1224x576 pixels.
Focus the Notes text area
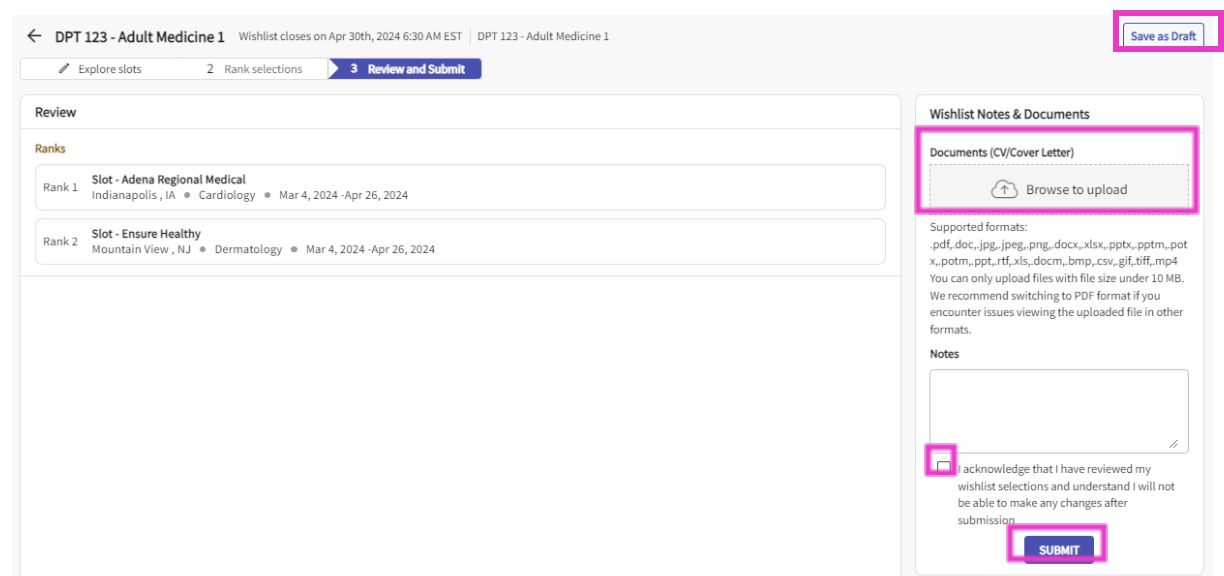click(1058, 410)
